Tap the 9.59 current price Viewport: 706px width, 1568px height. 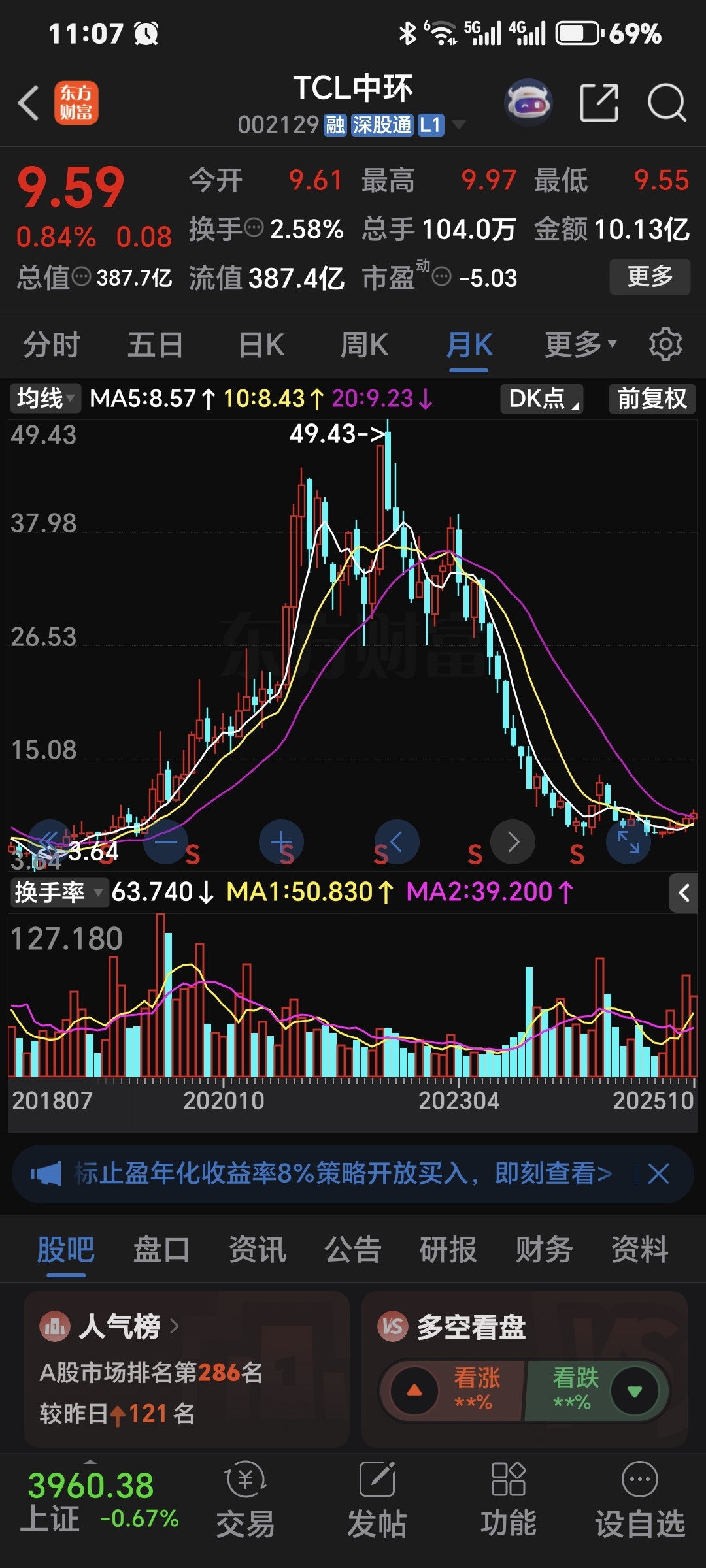tap(71, 188)
